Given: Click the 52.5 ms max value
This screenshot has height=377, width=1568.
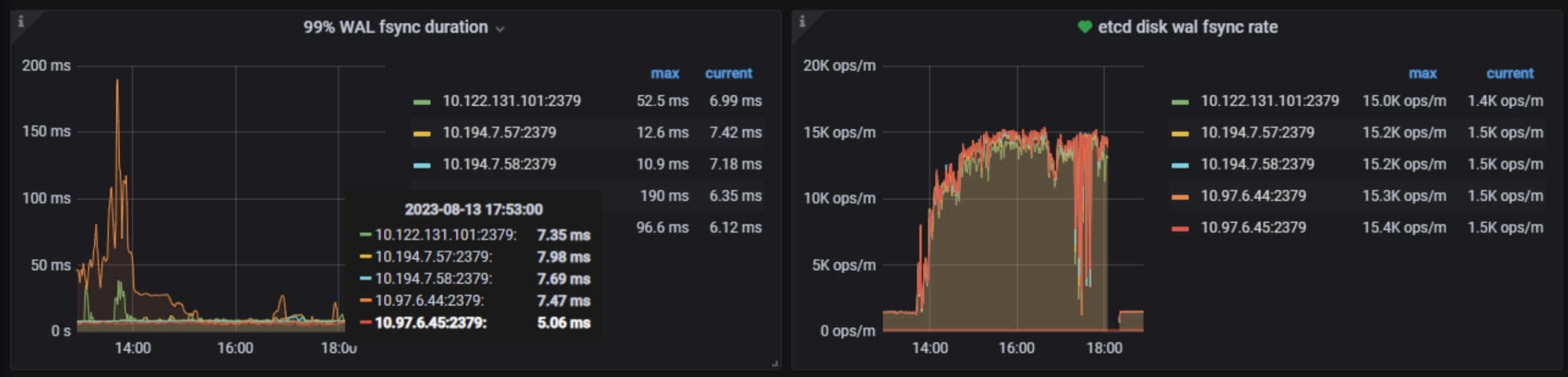Looking at the screenshot, I should point(662,101).
